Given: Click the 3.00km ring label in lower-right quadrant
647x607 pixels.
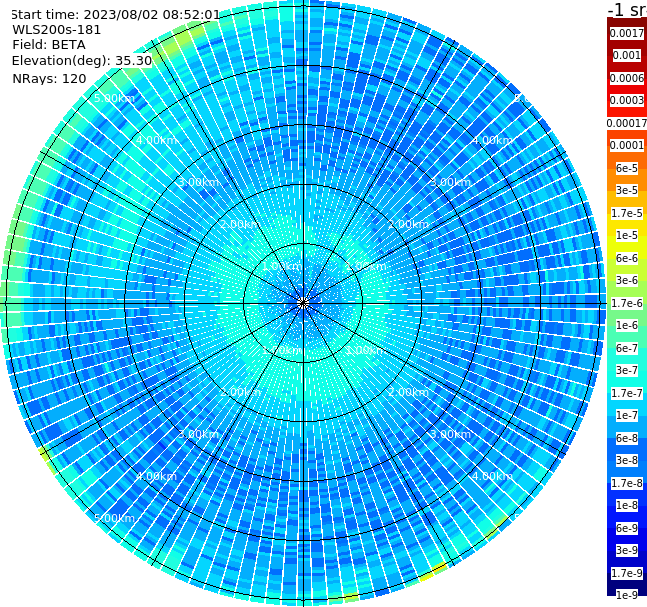Looking at the screenshot, I should point(450,434).
